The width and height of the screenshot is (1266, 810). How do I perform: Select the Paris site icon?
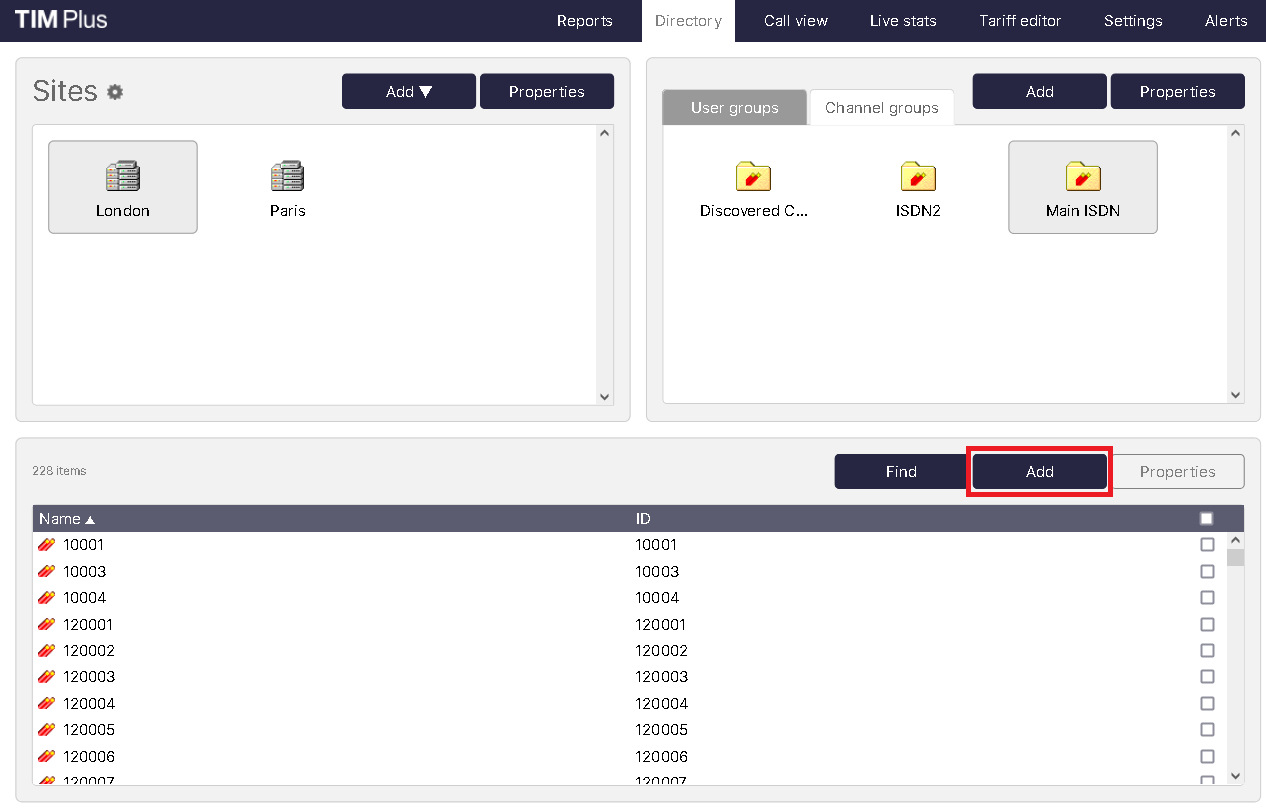point(287,177)
